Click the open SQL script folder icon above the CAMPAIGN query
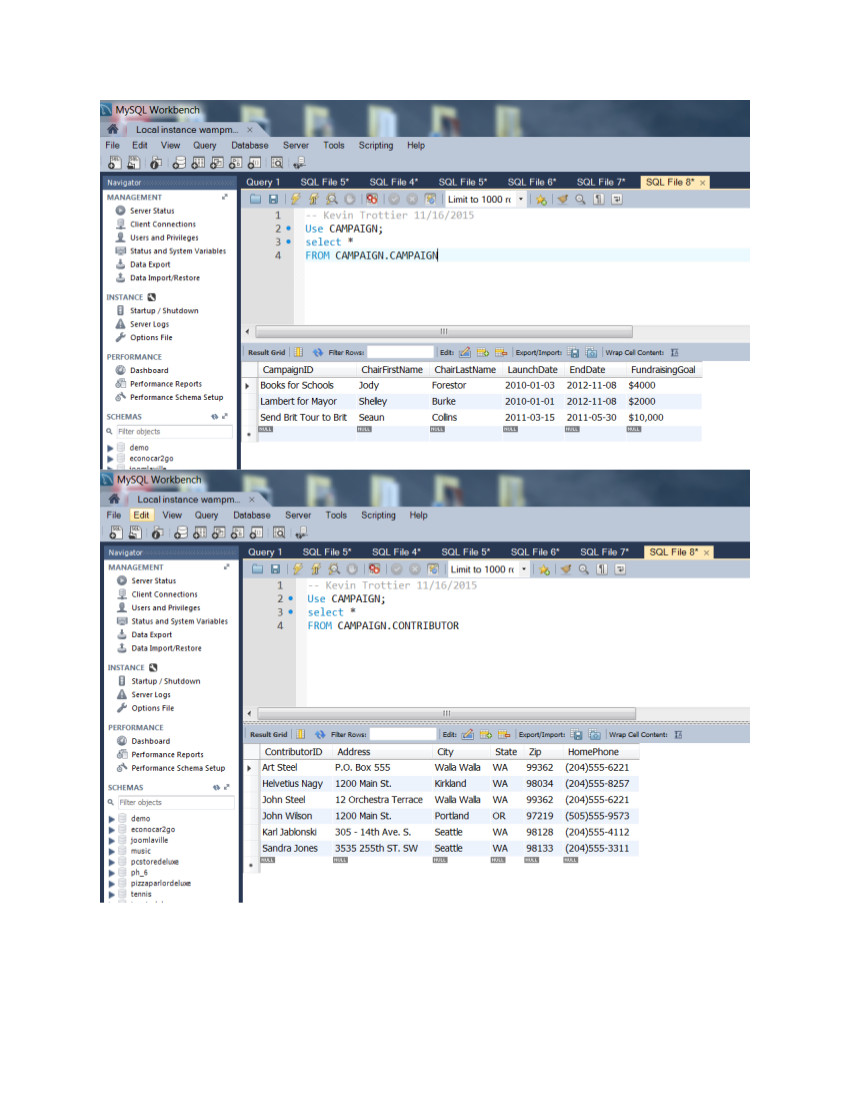 click(x=257, y=199)
